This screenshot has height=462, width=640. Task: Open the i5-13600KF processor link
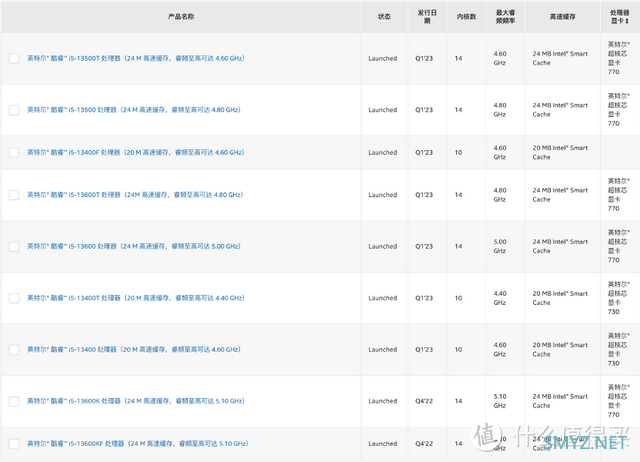138,443
